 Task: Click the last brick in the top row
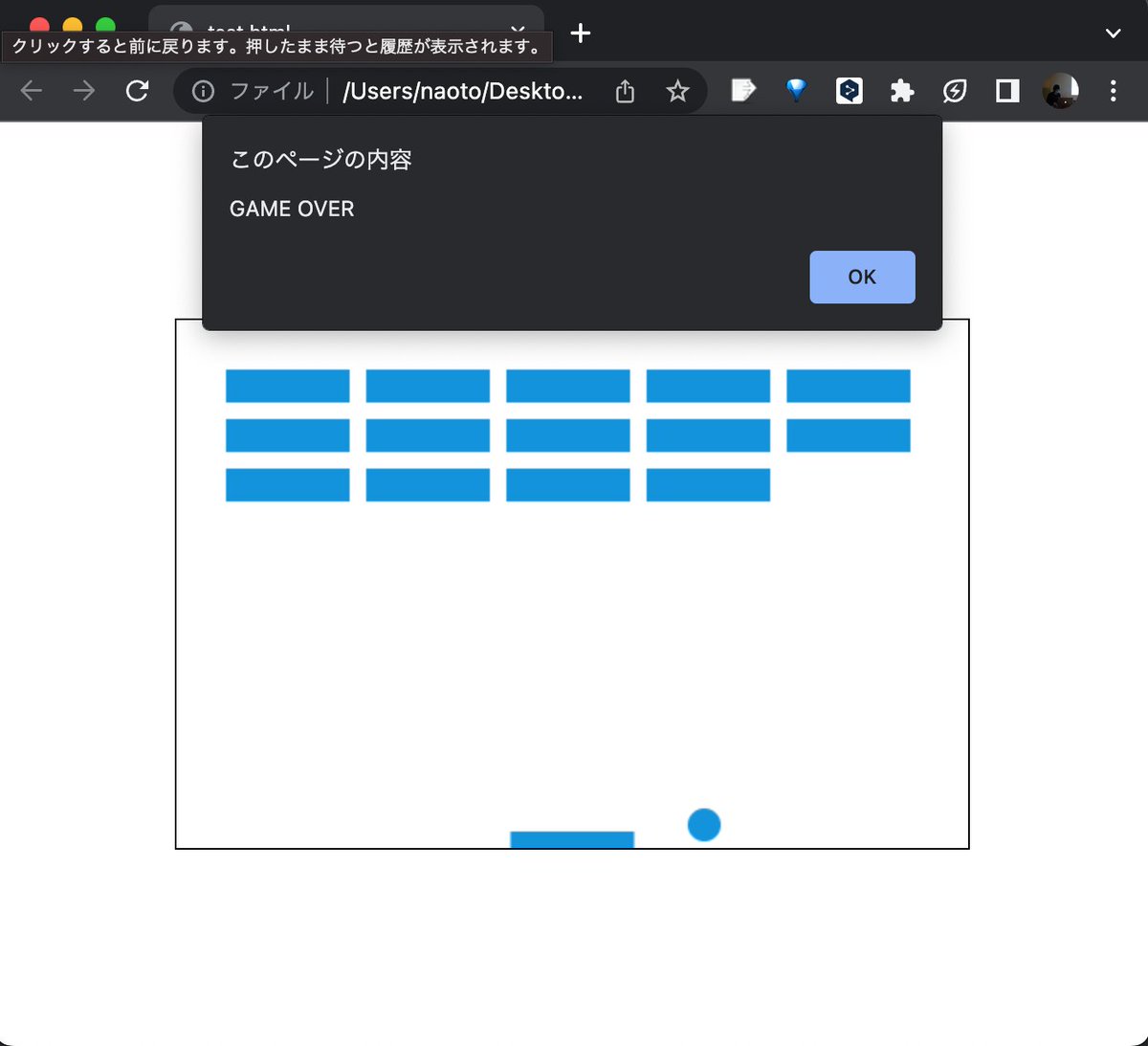pos(849,386)
